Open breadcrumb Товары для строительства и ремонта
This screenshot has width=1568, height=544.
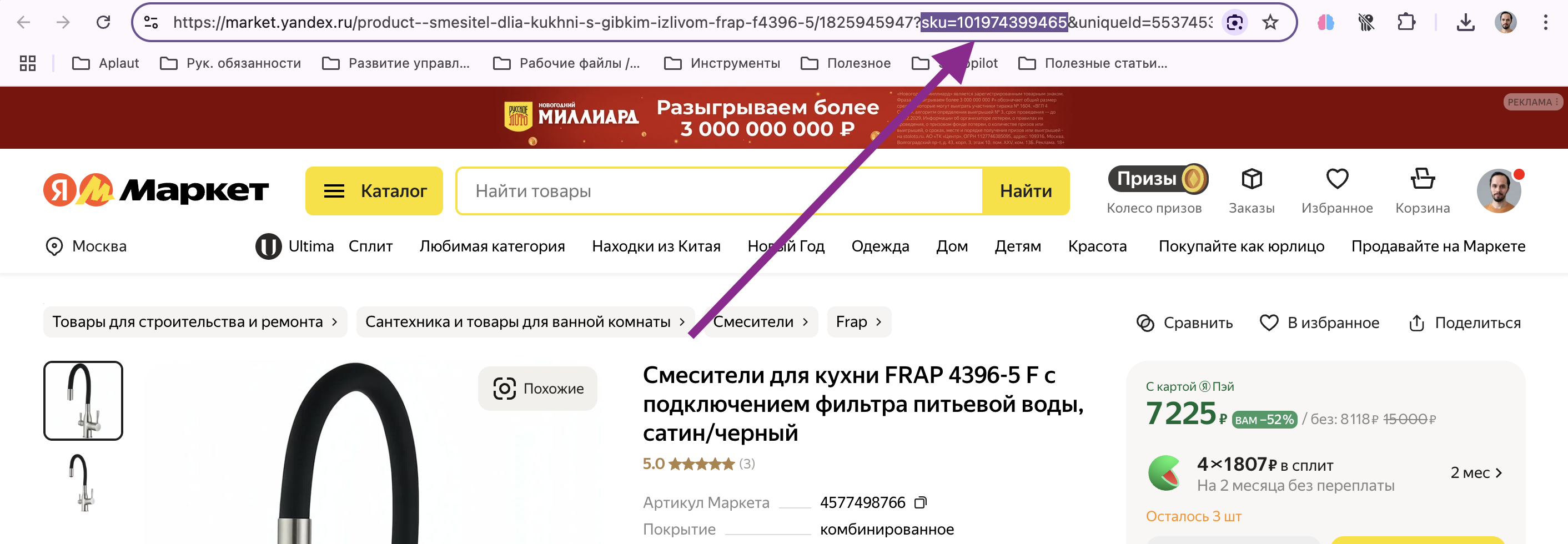(x=195, y=322)
